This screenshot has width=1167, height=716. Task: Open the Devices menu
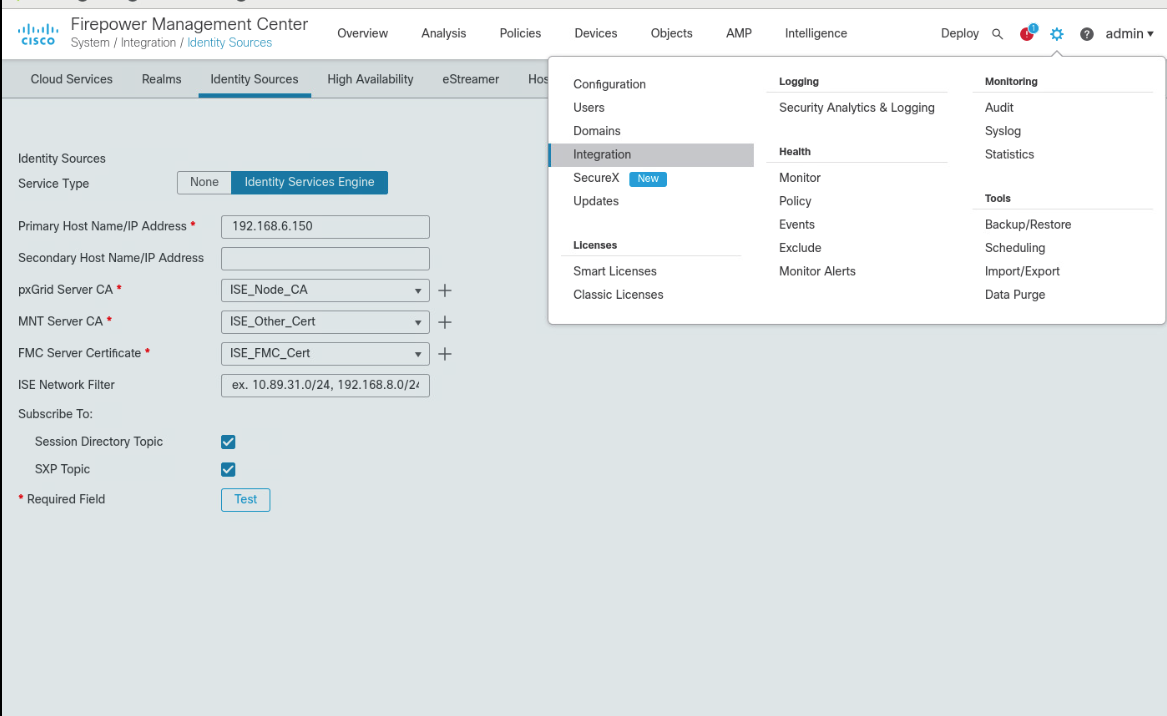595,33
